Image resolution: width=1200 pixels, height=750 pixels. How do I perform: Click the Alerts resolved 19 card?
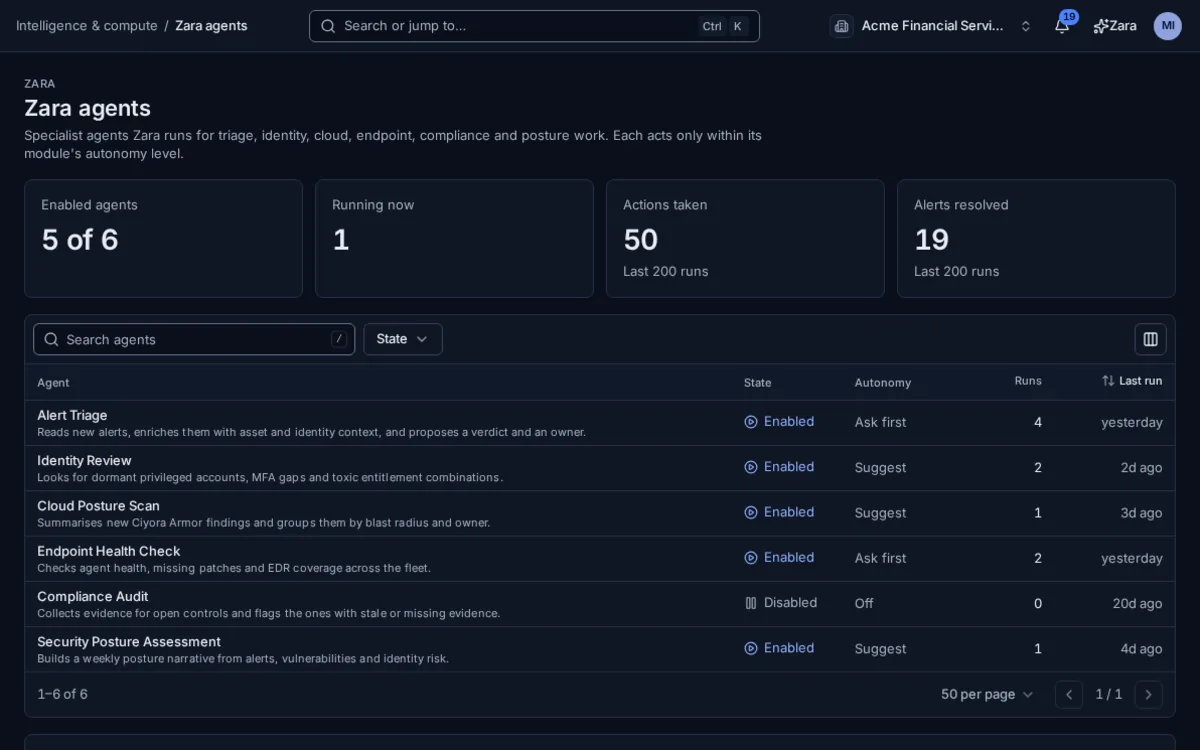click(1036, 238)
